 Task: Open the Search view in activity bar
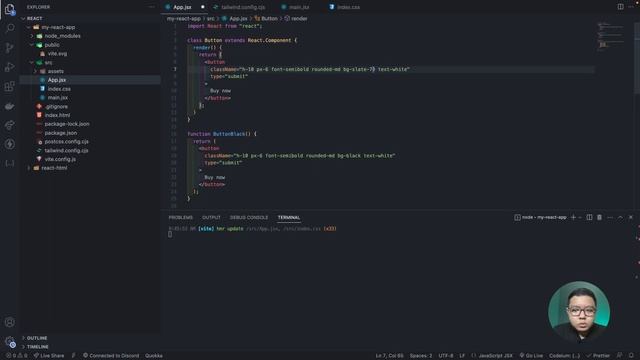(9, 28)
